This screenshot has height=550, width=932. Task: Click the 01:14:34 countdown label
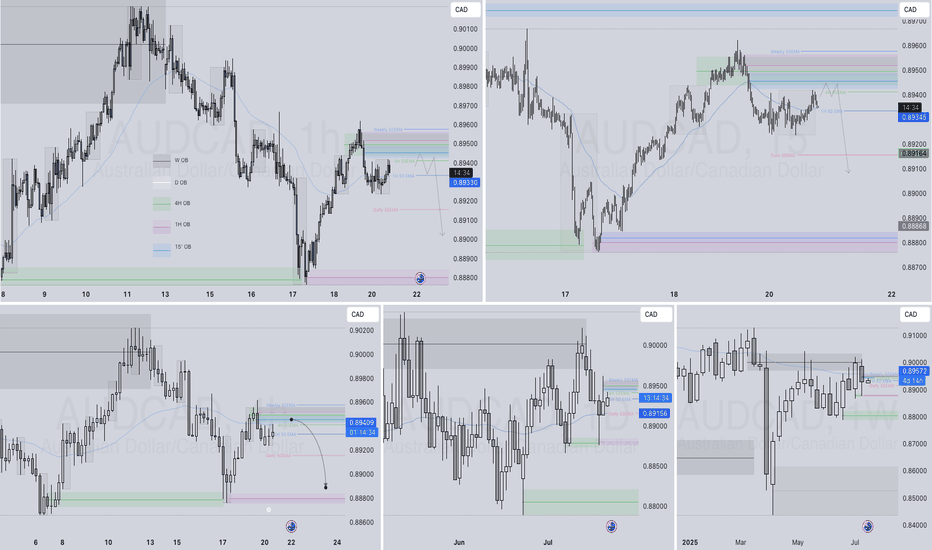click(363, 432)
